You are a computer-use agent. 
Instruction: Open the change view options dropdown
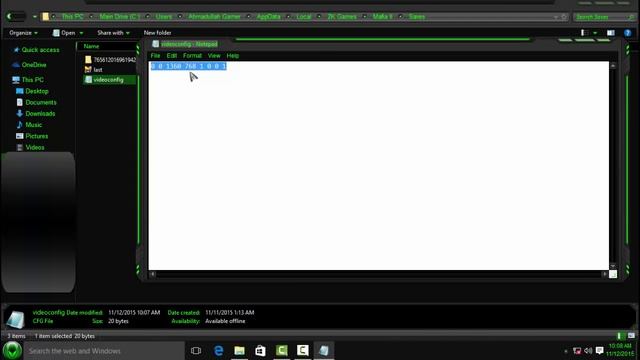tap(595, 33)
